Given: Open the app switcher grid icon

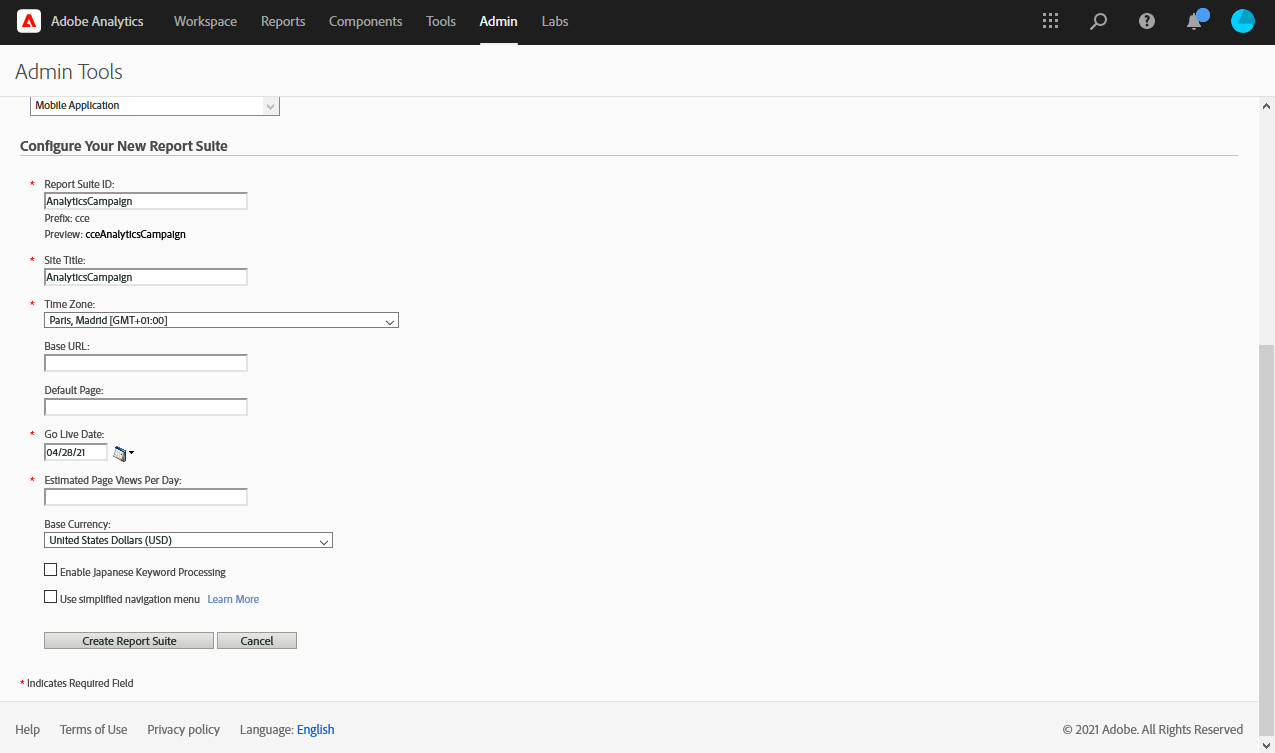Looking at the screenshot, I should click(x=1050, y=21).
